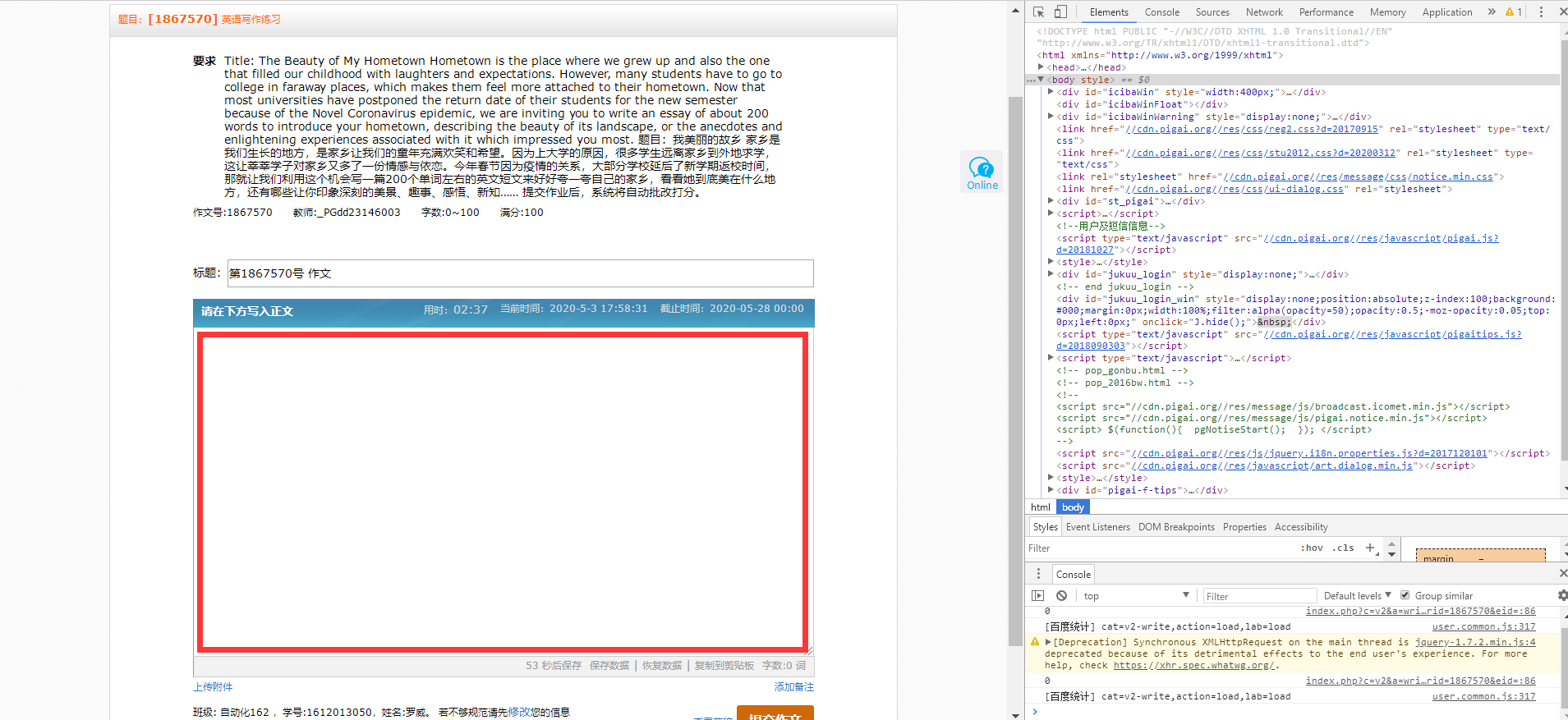Open the console drawer three-dot menu
The height and width of the screenshot is (720, 1568).
[1038, 574]
